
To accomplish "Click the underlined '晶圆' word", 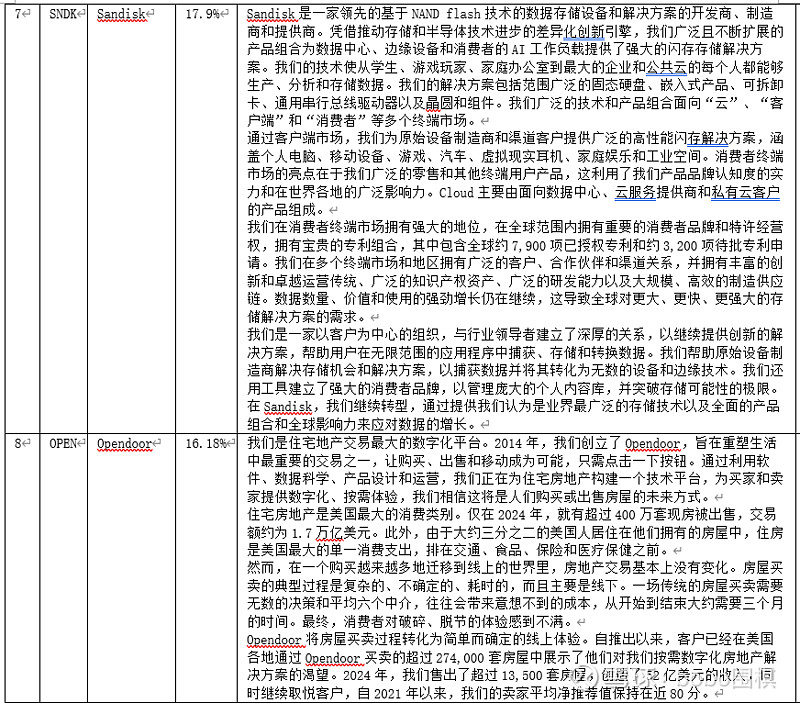I will (x=439, y=103).
